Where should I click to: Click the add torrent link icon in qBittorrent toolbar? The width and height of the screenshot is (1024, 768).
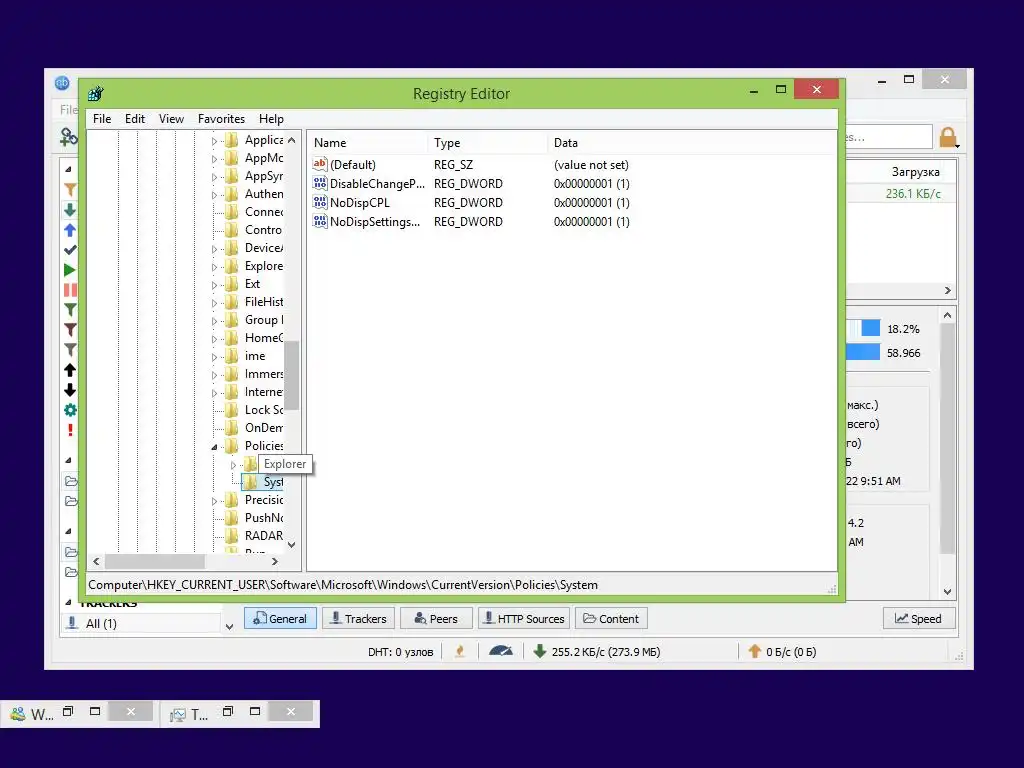tap(69, 136)
